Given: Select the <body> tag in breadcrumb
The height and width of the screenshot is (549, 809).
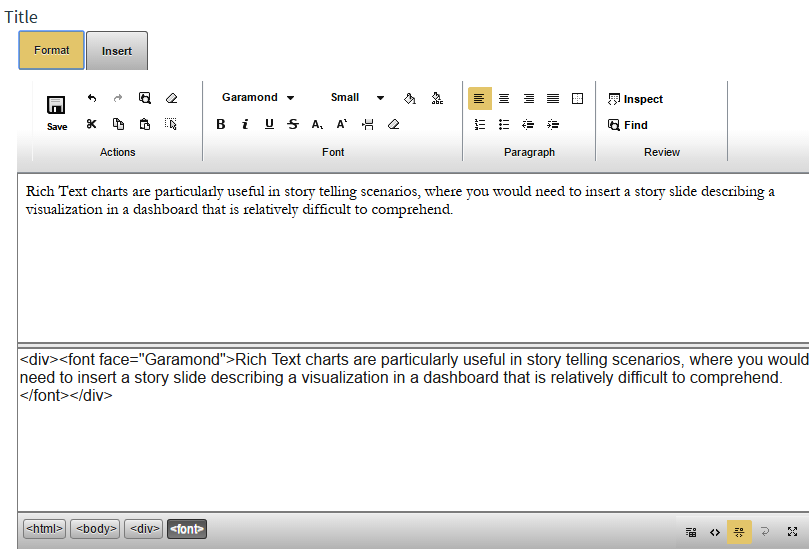Looking at the screenshot, I should tap(95, 529).
